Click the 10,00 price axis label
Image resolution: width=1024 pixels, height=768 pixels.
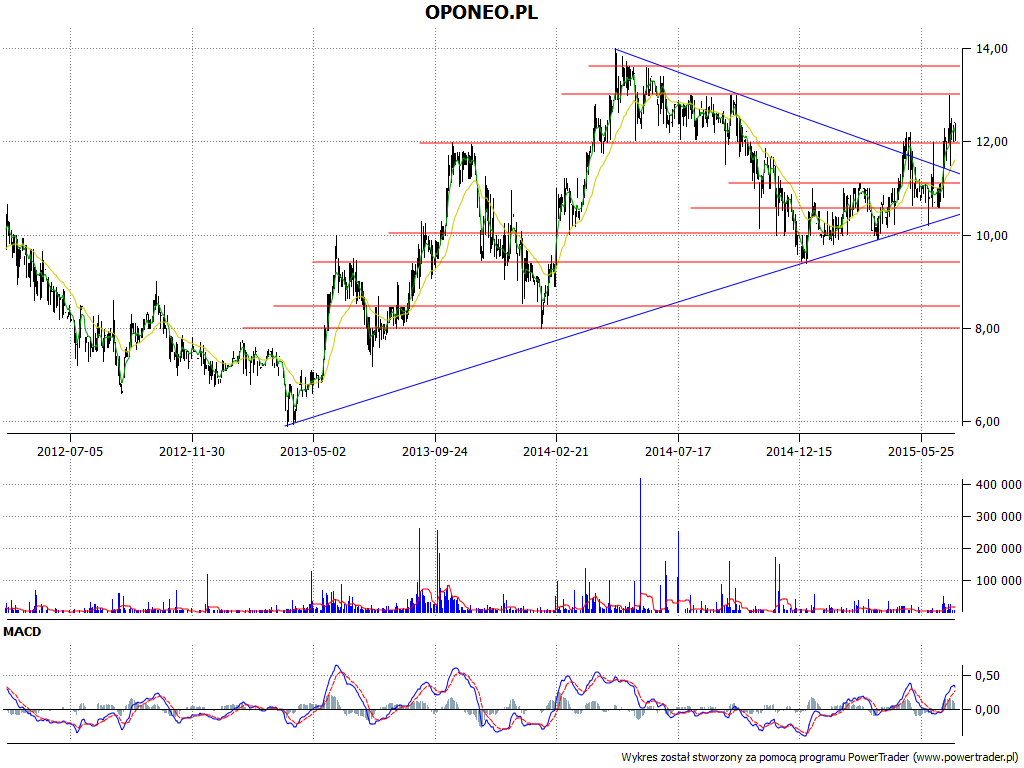[x=991, y=236]
